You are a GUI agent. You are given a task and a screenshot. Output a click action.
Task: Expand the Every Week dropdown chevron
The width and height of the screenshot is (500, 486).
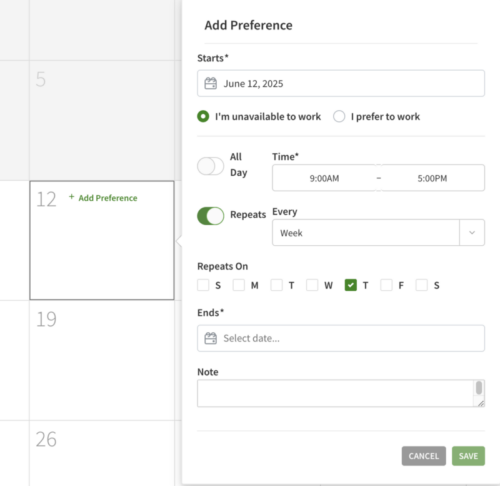tap(472, 233)
